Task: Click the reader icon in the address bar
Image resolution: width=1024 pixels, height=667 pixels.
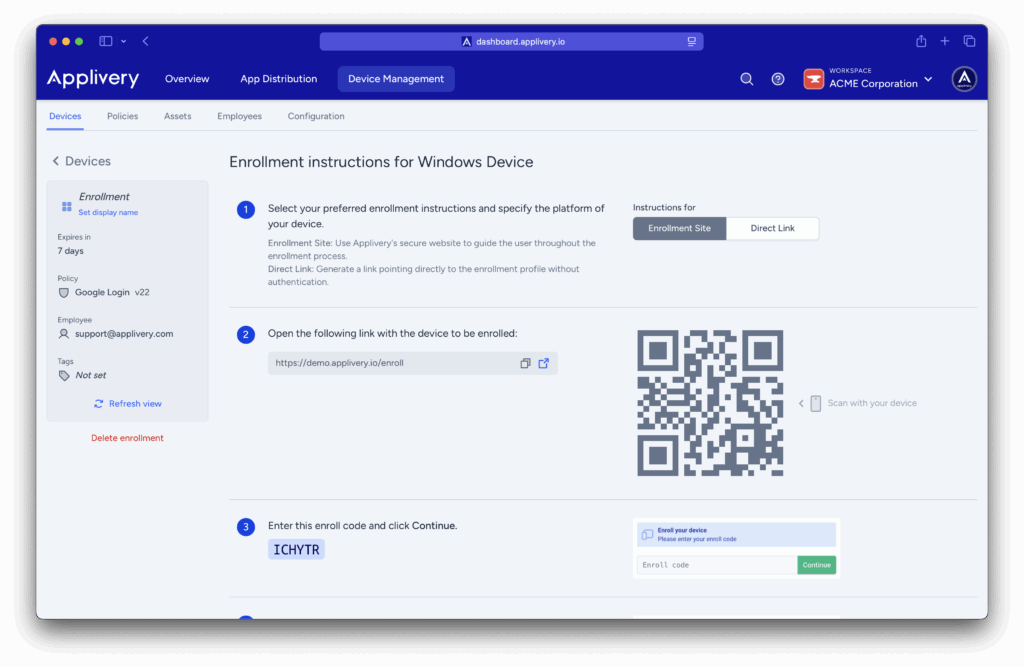Action: click(692, 41)
